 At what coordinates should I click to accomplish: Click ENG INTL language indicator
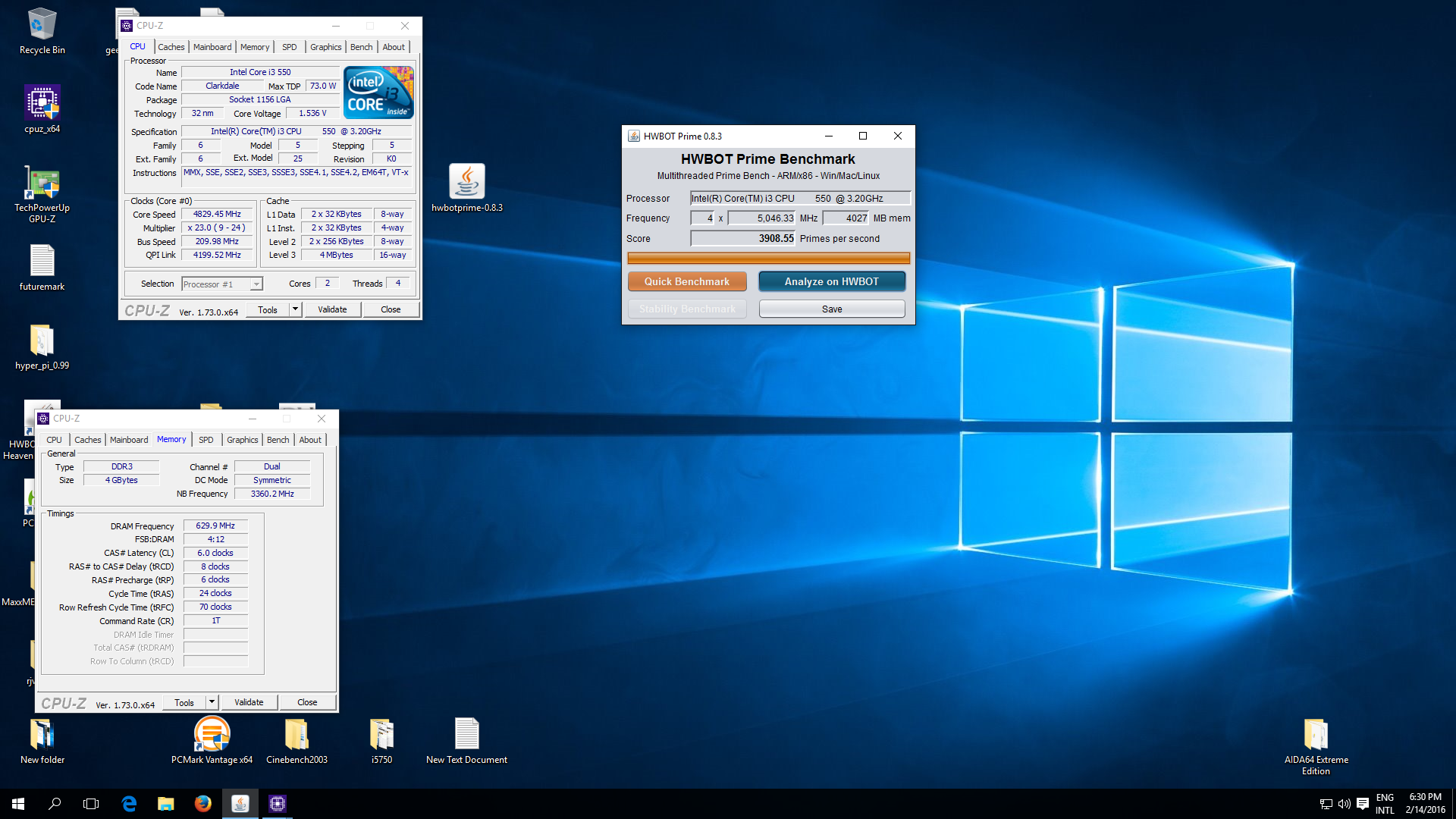pyautogui.click(x=1385, y=804)
